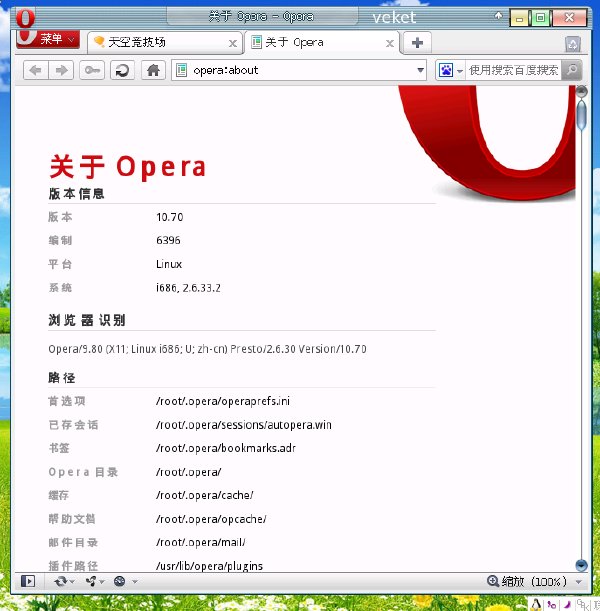This screenshot has width=600, height=611.
Task: Open the Opera Unite icon menu
Action: click(95, 581)
